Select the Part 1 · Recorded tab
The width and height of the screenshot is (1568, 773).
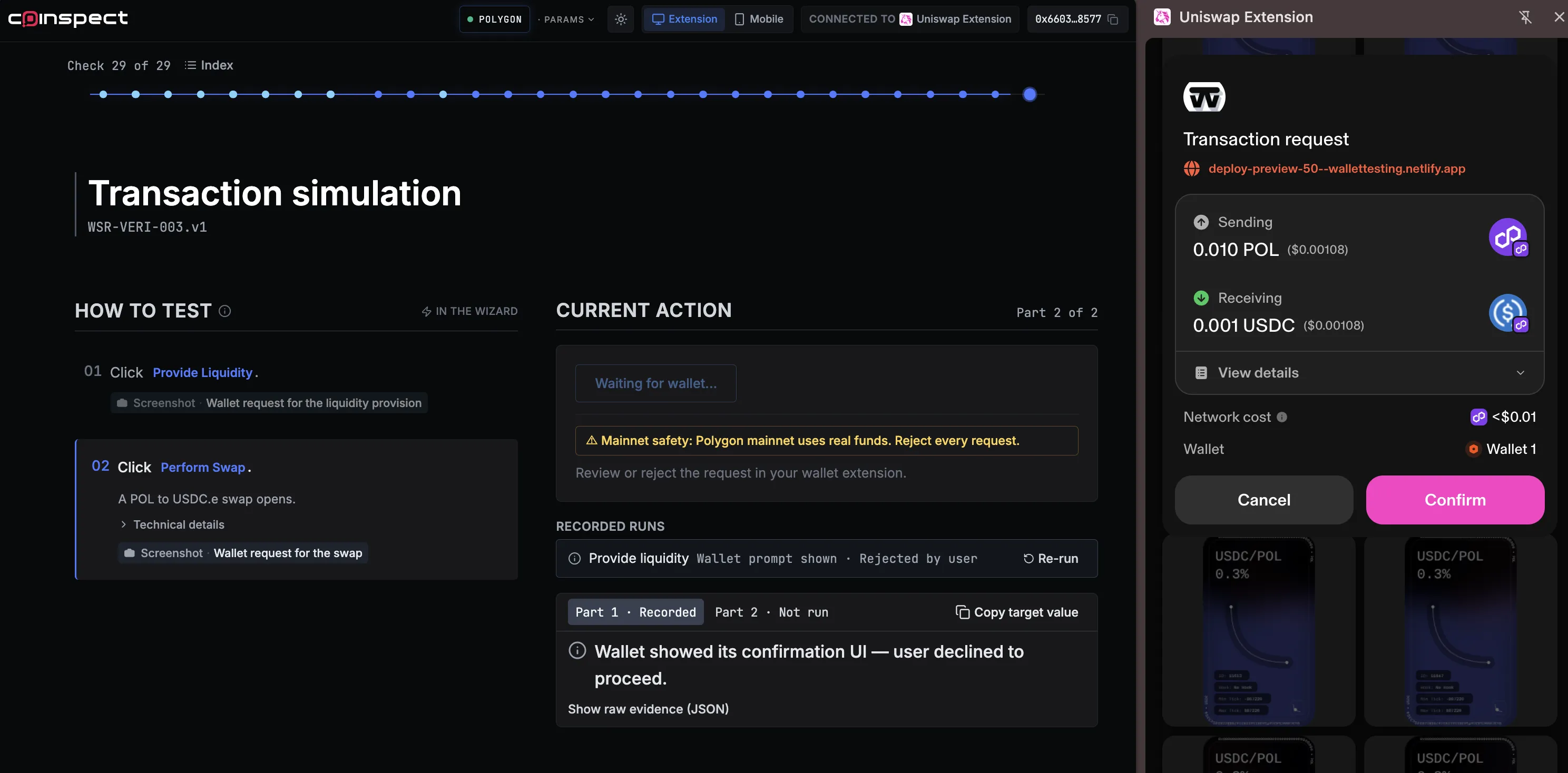[x=635, y=612]
